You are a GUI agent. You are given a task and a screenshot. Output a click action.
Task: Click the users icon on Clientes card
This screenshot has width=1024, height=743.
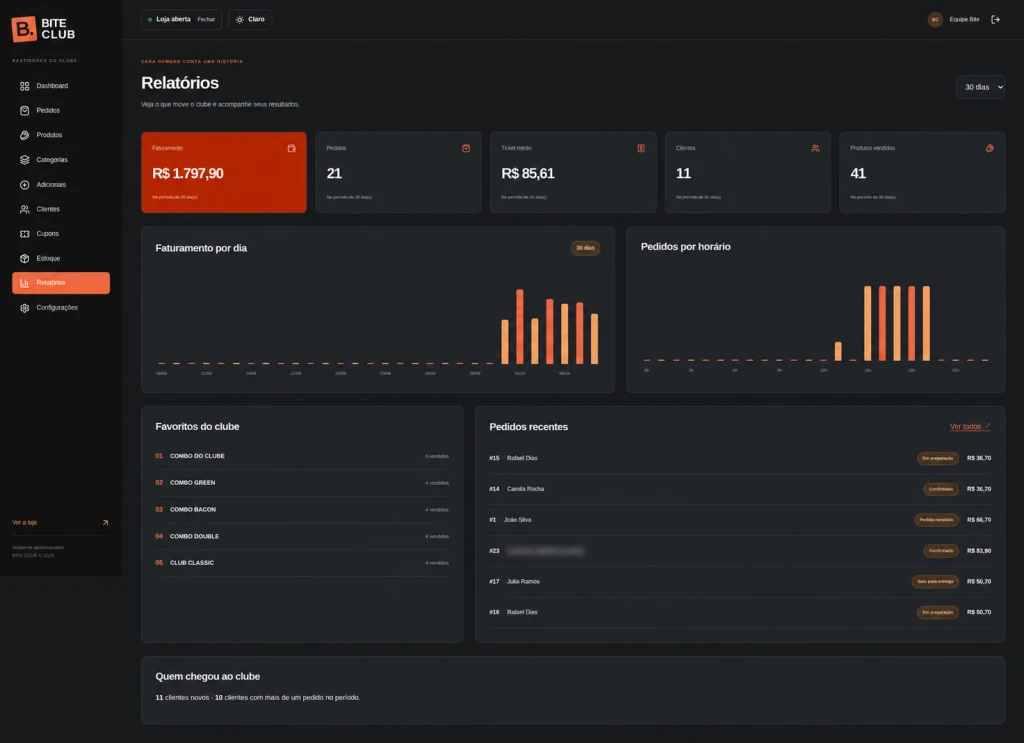click(815, 148)
